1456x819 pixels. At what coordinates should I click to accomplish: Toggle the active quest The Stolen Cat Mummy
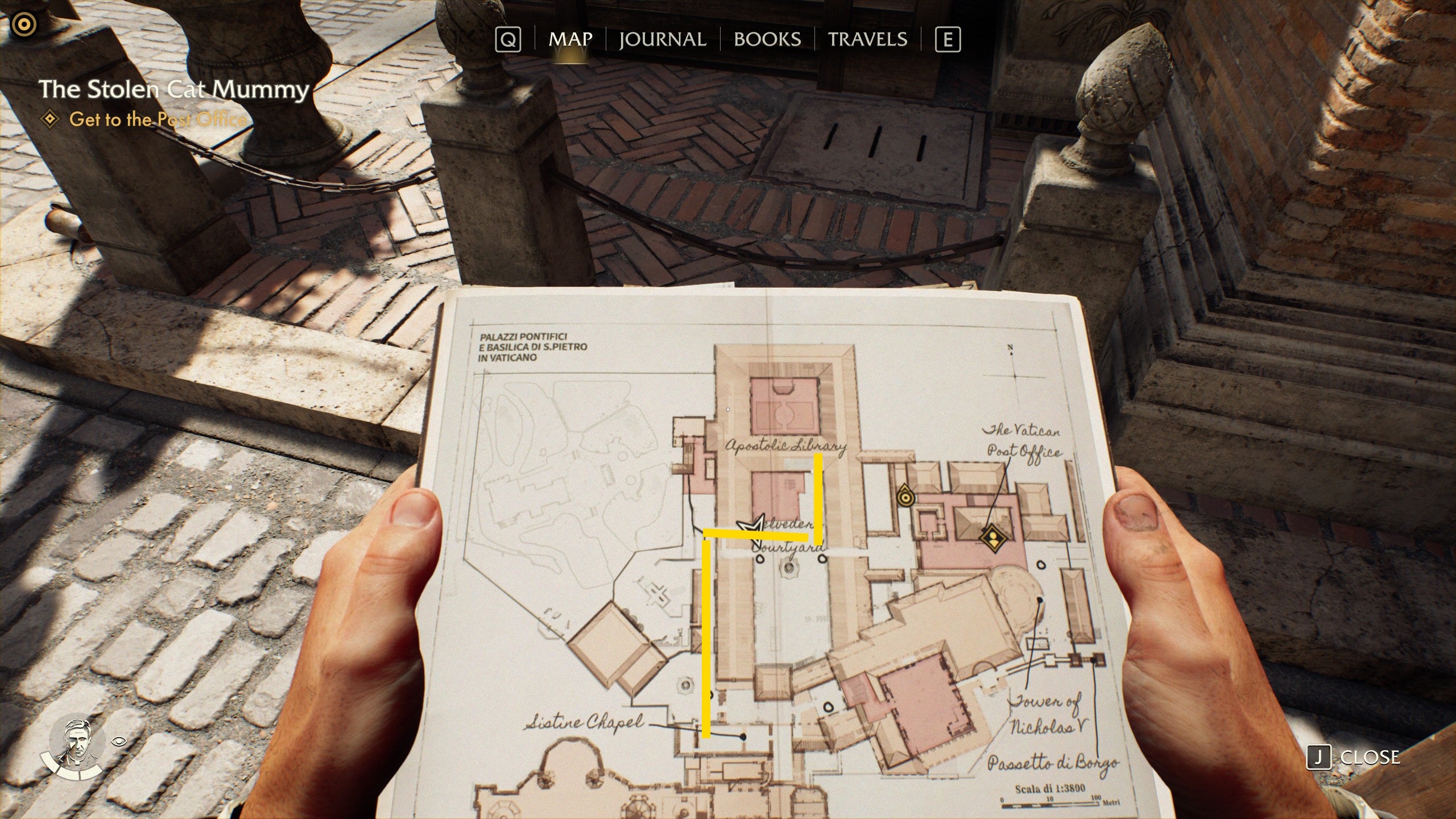coord(175,88)
